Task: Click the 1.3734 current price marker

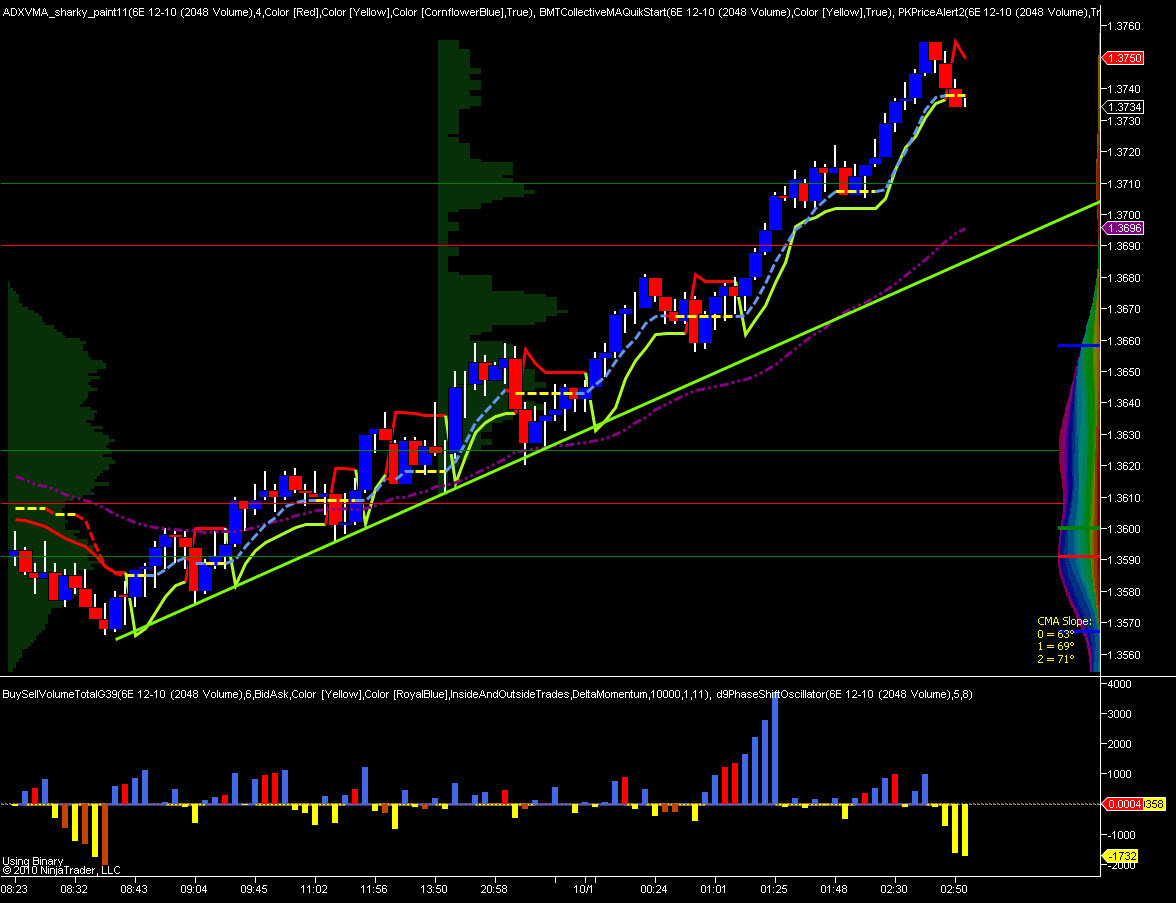Action: 1124,107
